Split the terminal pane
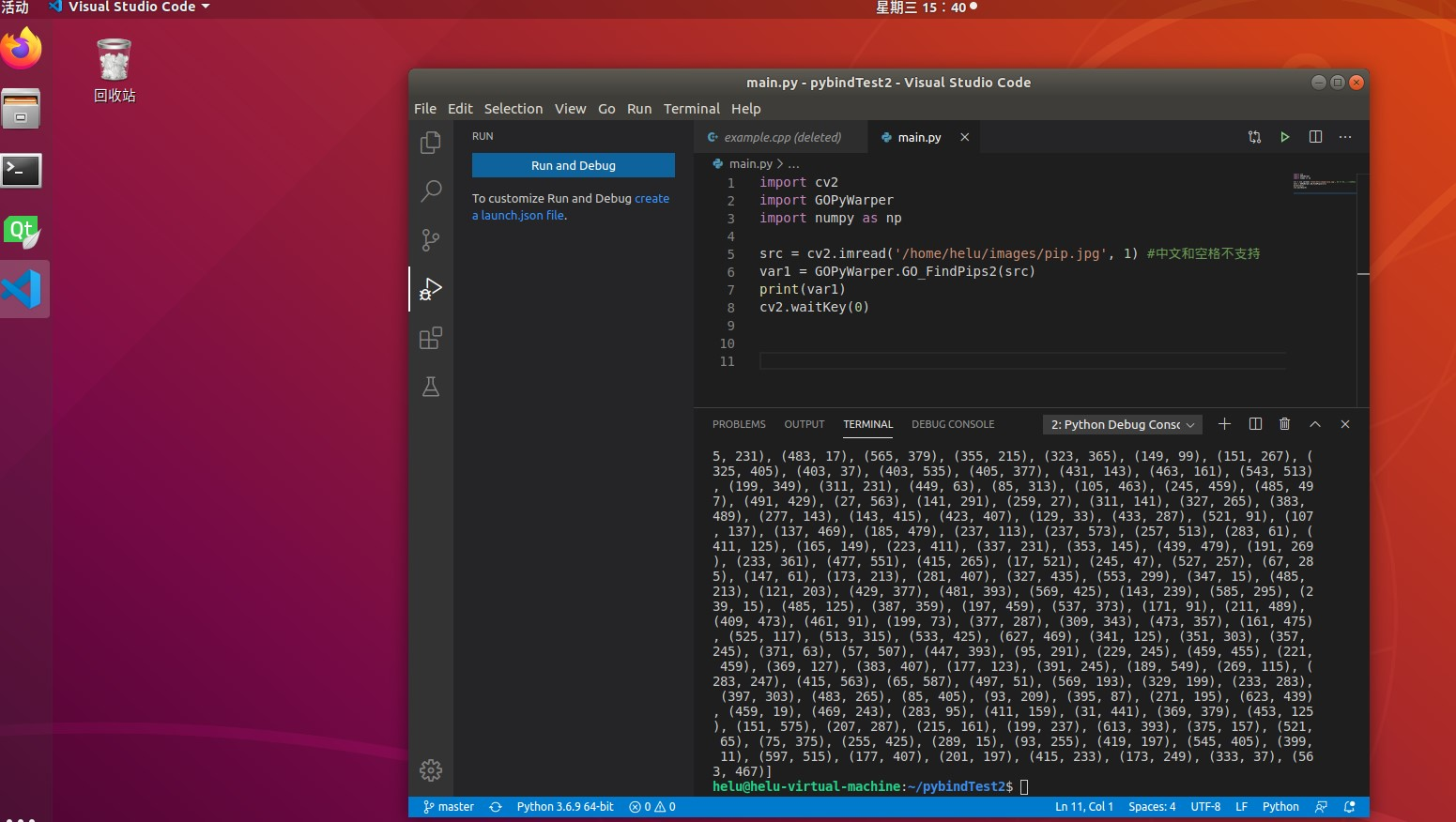The height and width of the screenshot is (822, 1456). (1255, 424)
